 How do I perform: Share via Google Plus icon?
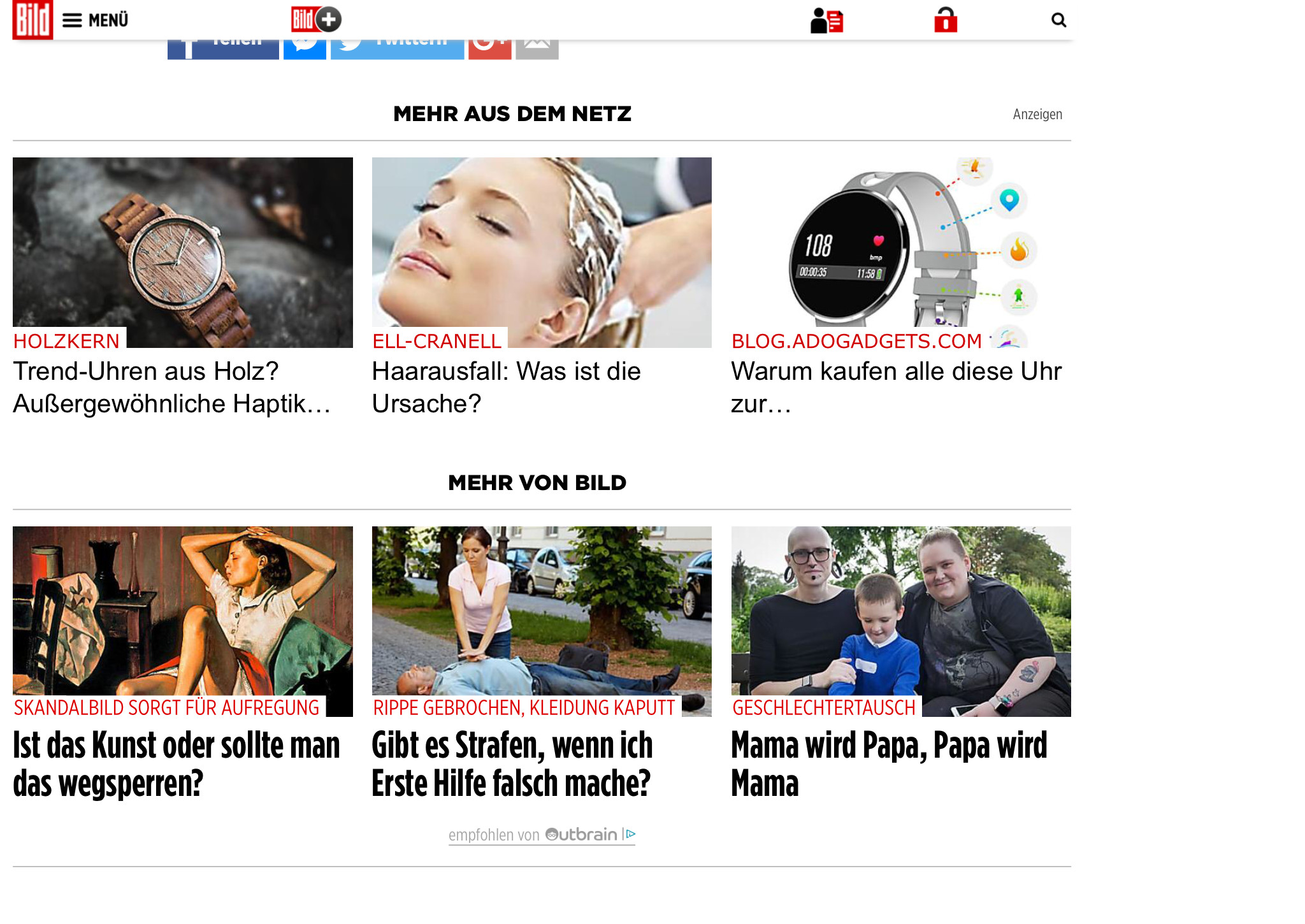pyautogui.click(x=490, y=50)
